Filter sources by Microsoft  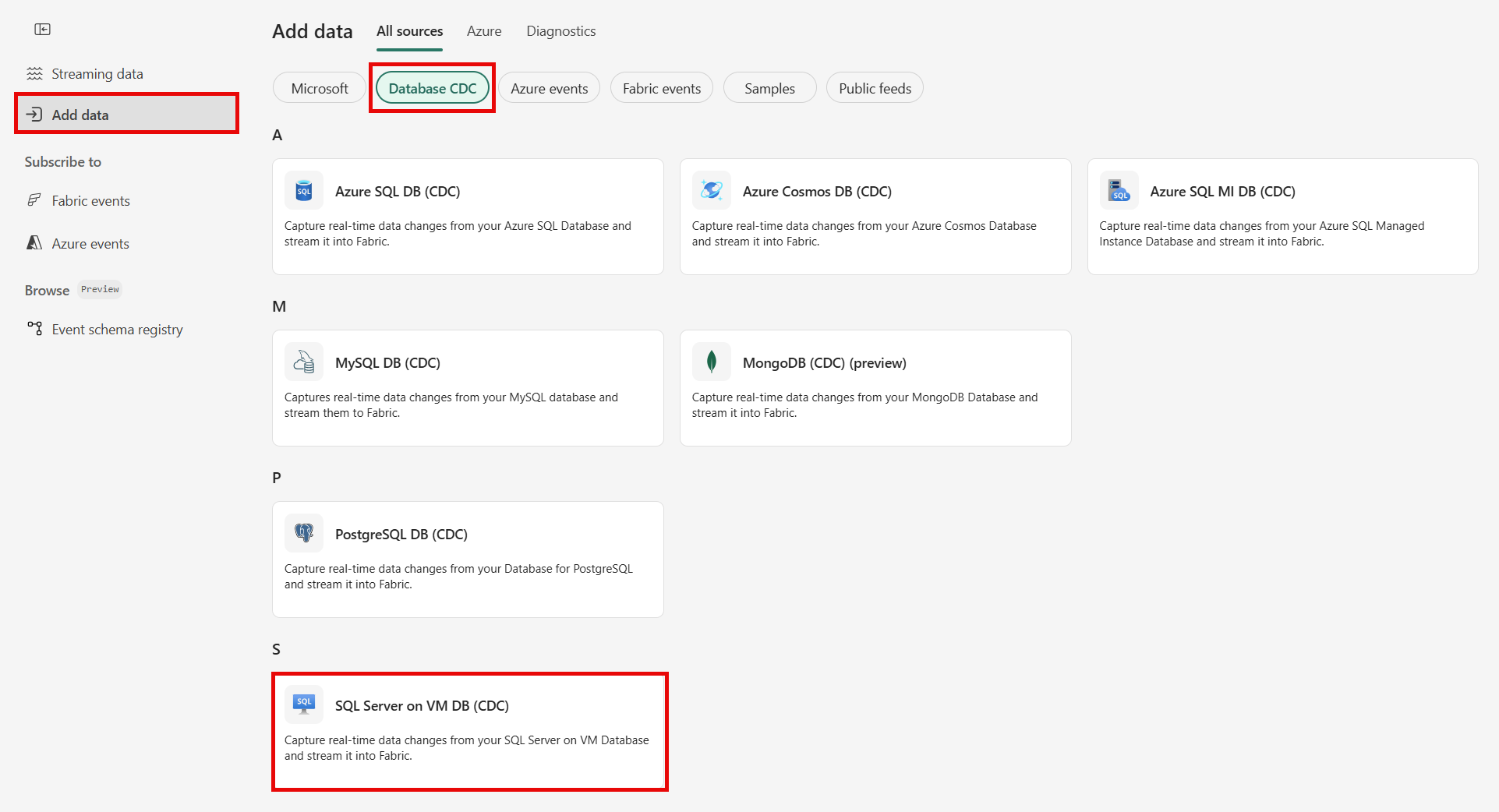click(x=320, y=88)
